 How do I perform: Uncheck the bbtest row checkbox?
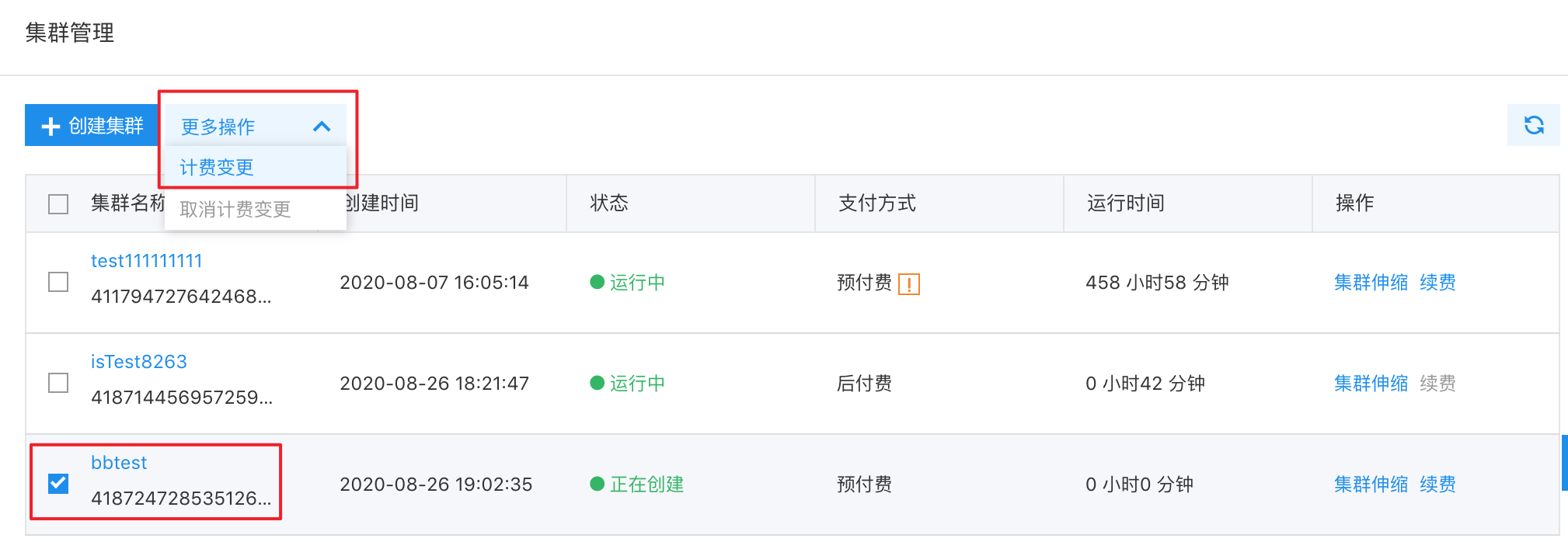[58, 484]
